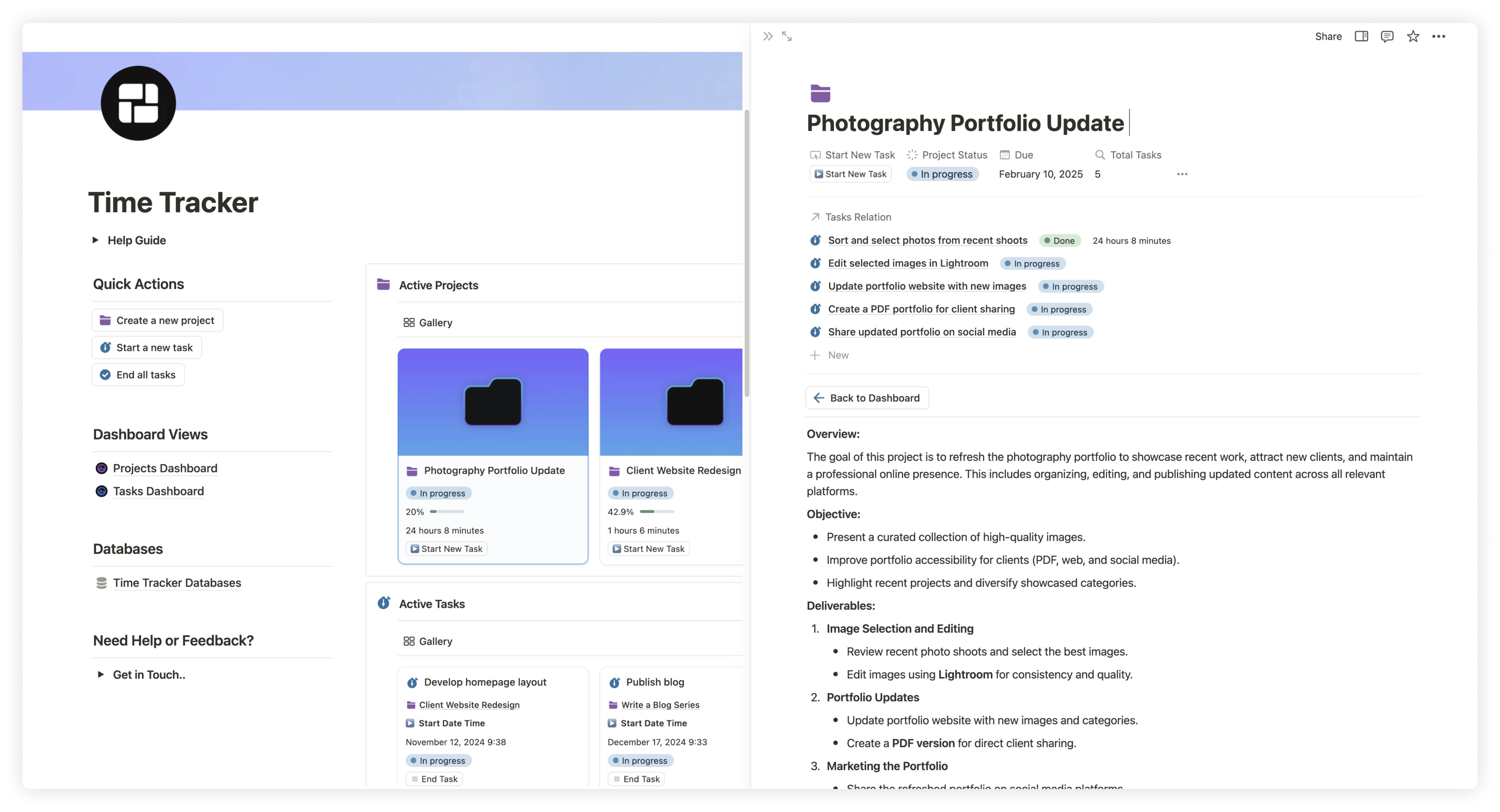Click the 20% progress bar on Photography card
Image resolution: width=1500 pixels, height=812 pixels.
tap(447, 511)
